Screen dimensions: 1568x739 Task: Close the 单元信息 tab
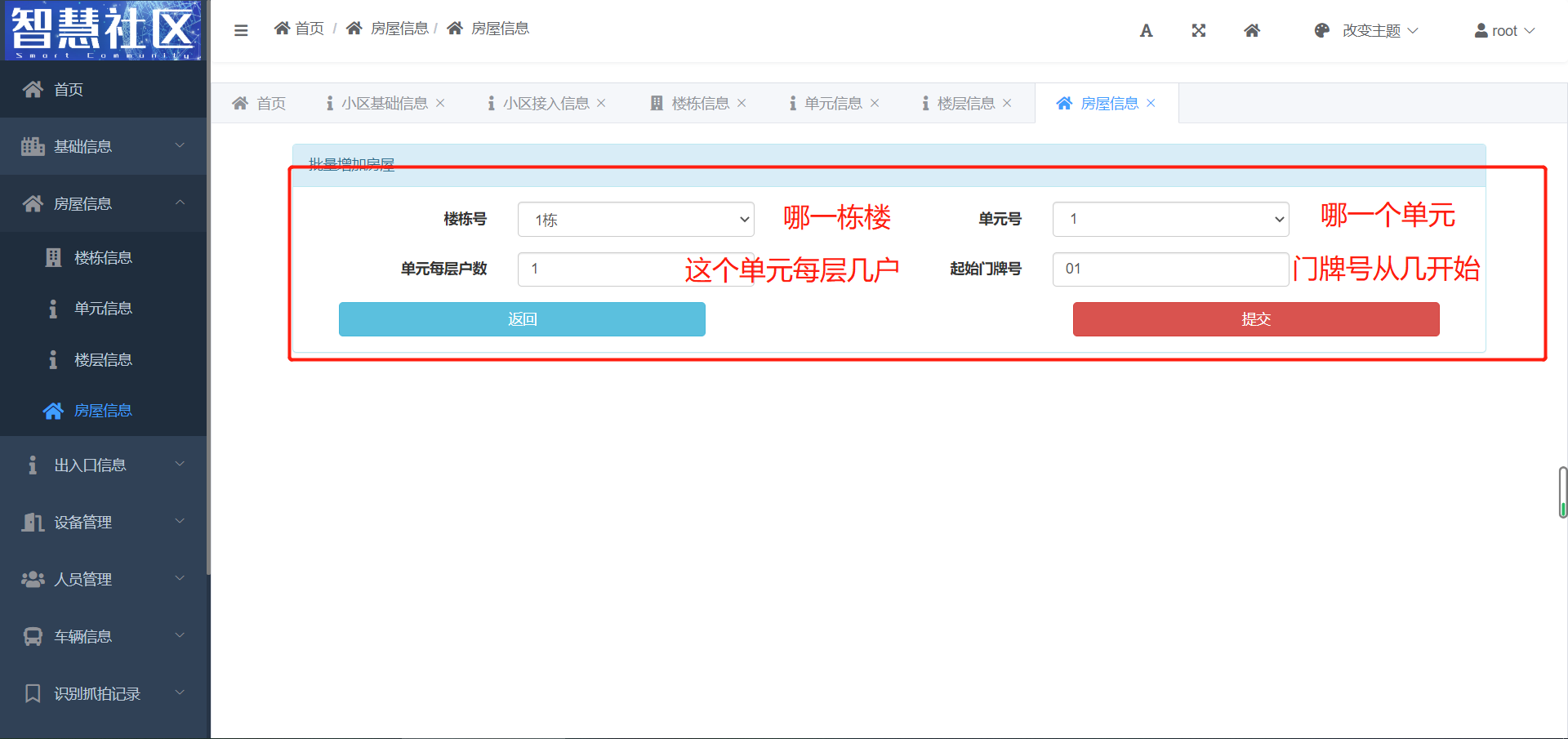click(875, 102)
